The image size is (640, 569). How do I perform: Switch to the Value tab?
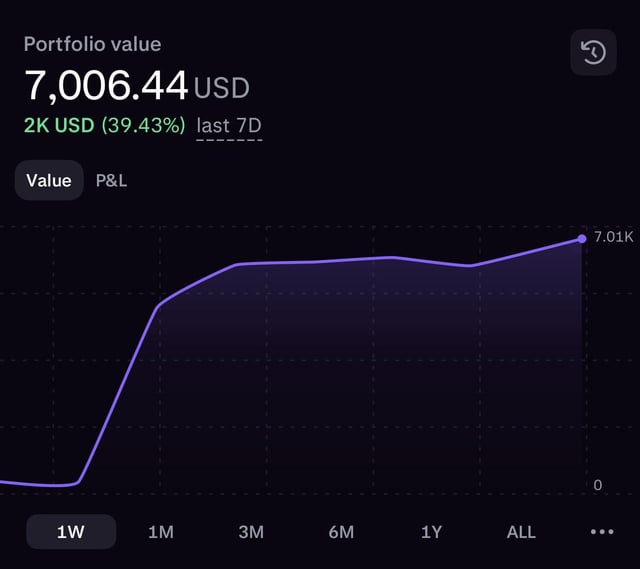(x=49, y=181)
